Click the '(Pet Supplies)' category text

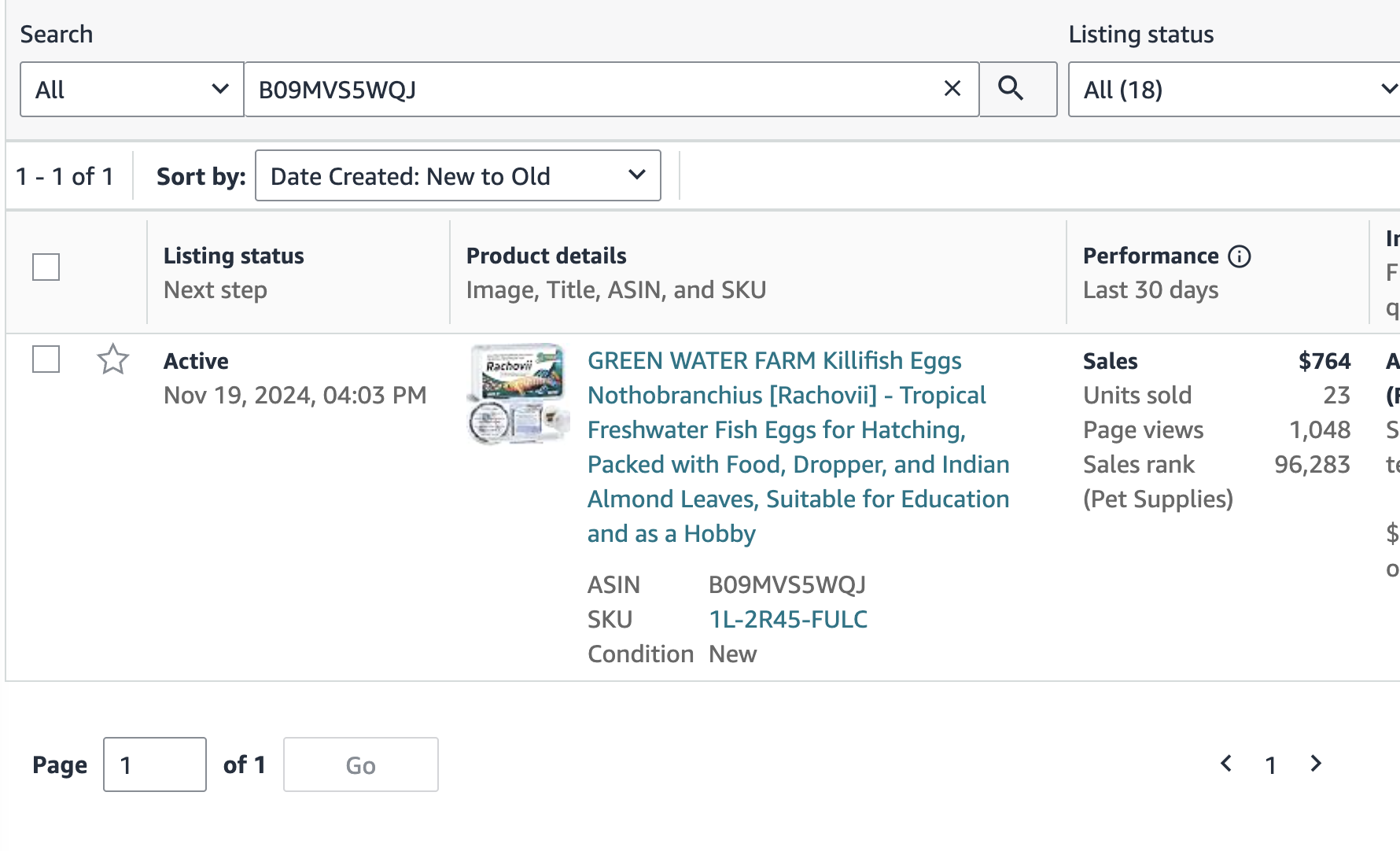point(1158,499)
